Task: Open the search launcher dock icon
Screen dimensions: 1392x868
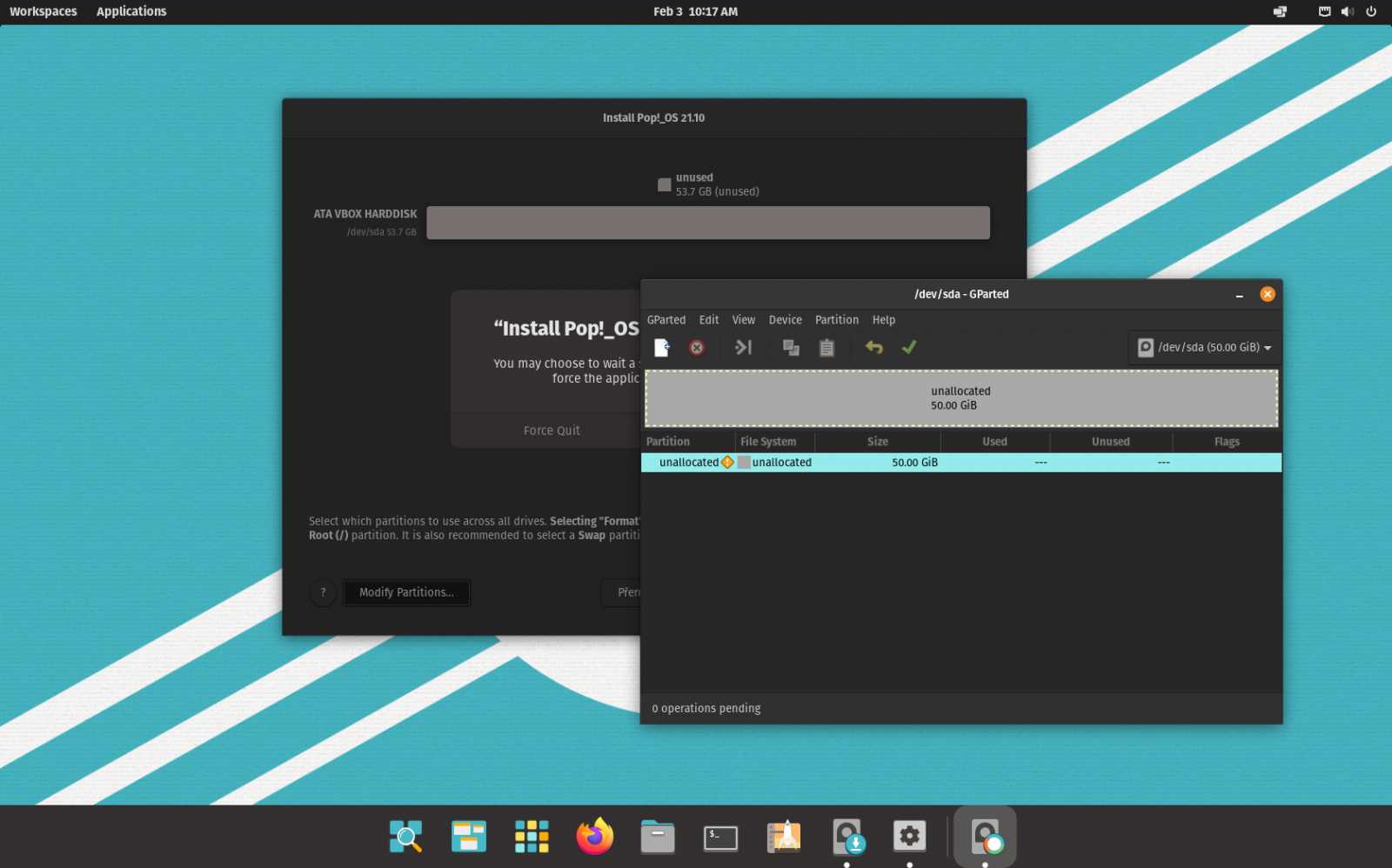Action: tap(405, 837)
